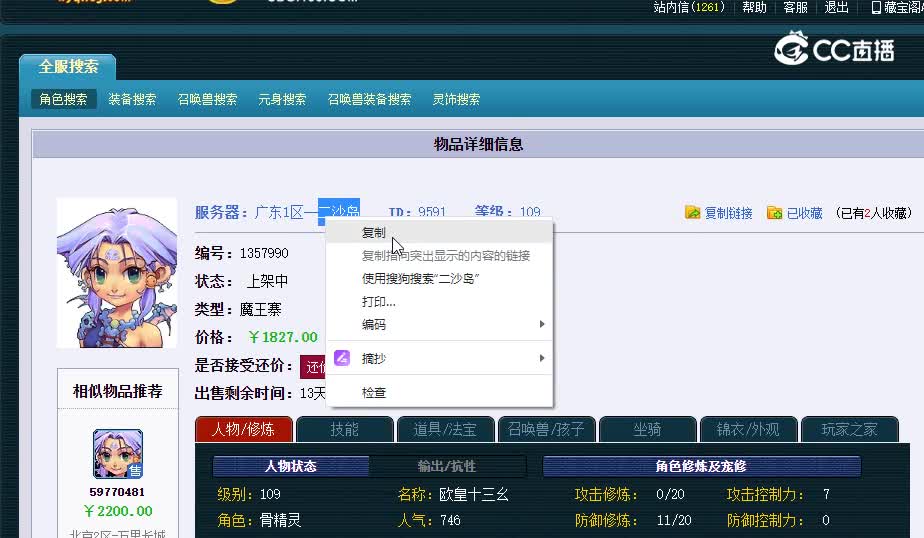Open 编码 context menu entry

pos(440,324)
